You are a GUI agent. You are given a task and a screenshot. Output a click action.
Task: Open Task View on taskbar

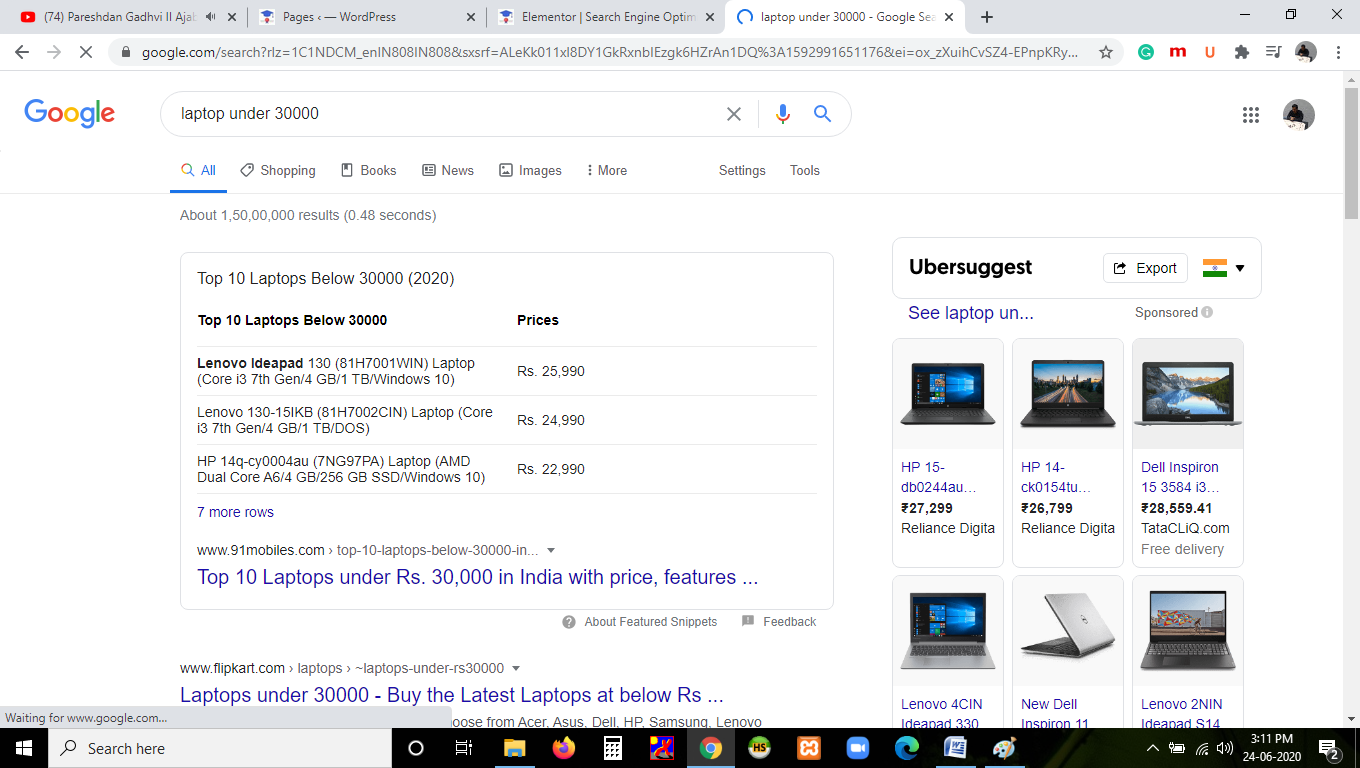[x=463, y=748]
